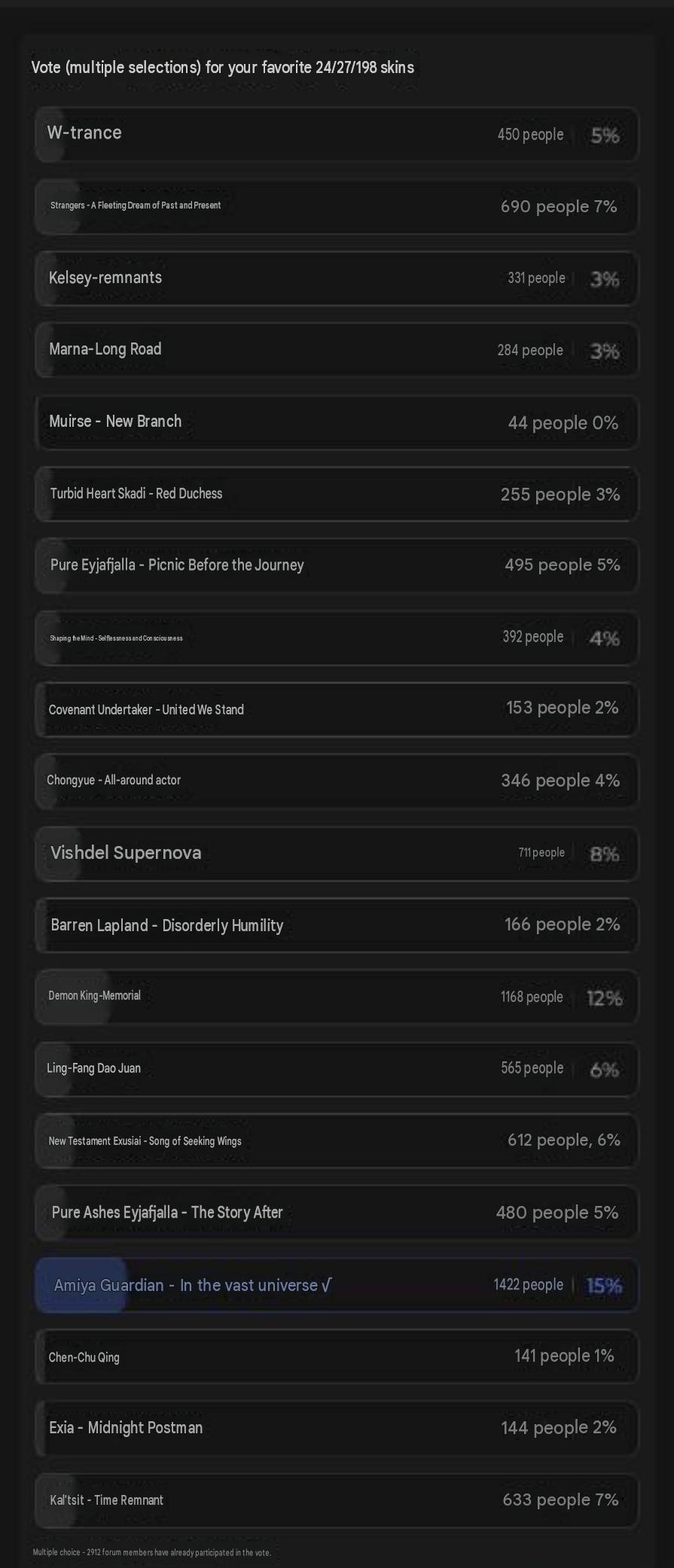Choose Turbid Heart Skadi - Red Duchess
Image resolution: width=674 pixels, height=1568 pixels.
(x=337, y=495)
